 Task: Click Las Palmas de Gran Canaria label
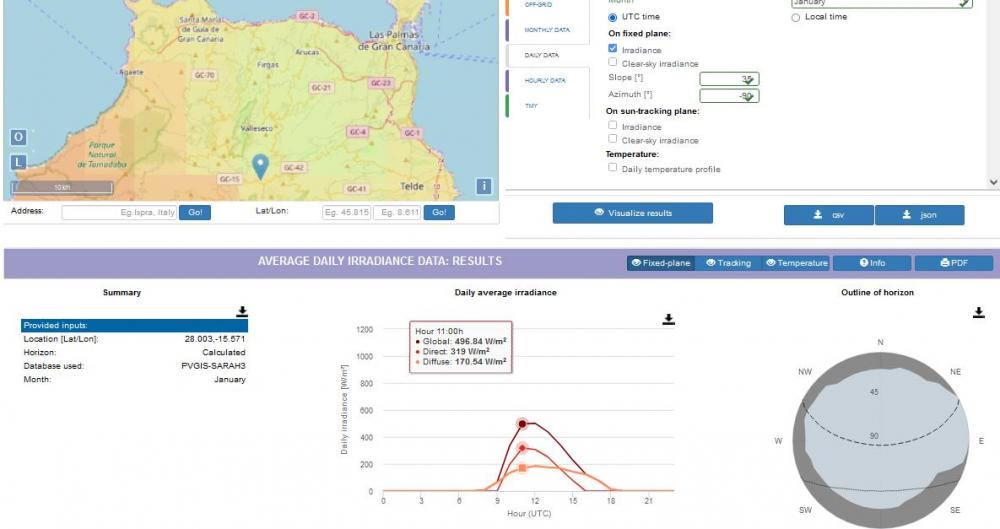393,40
